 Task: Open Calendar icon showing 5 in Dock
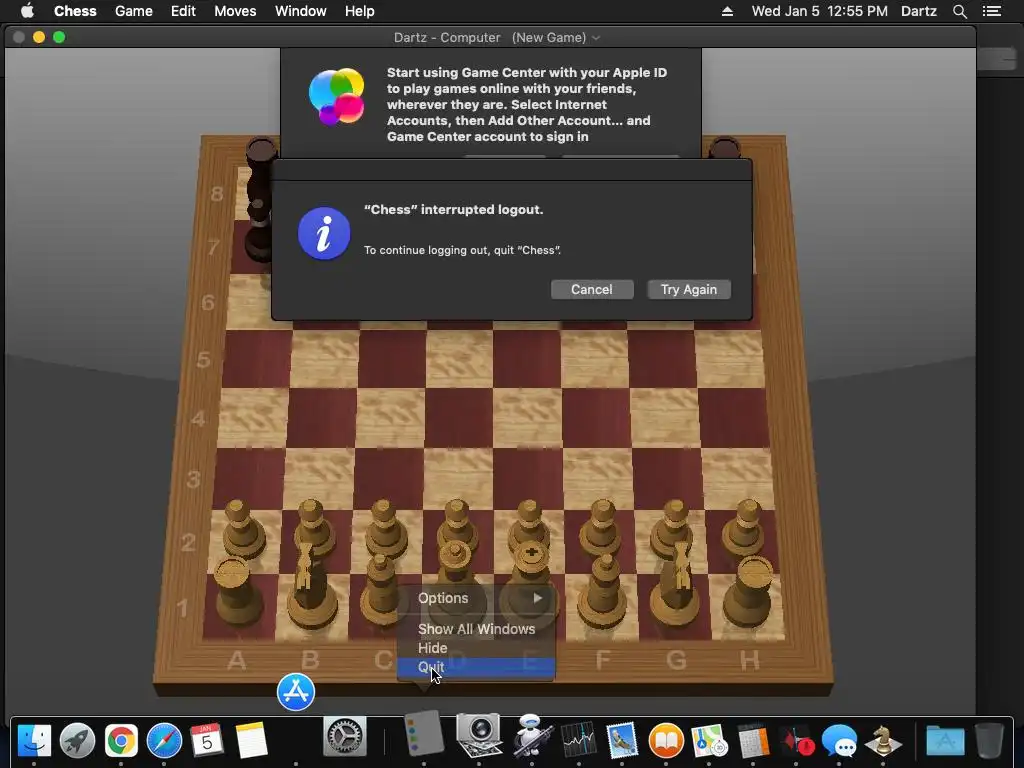[x=207, y=741]
